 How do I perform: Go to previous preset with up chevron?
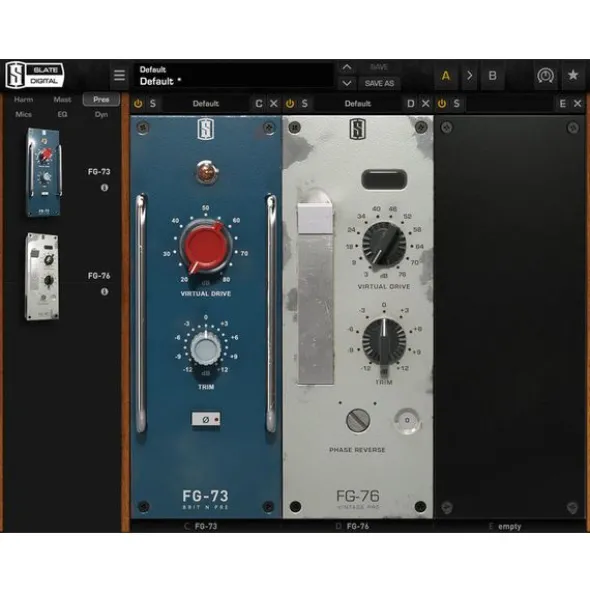coord(347,67)
